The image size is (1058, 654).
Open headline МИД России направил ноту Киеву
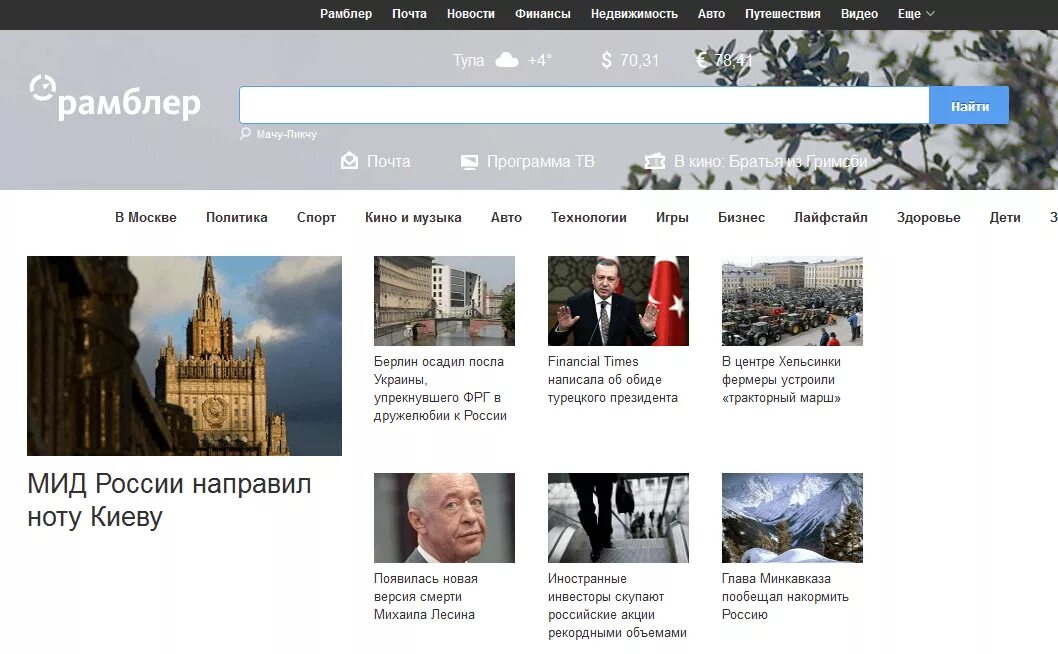pyautogui.click(x=169, y=500)
